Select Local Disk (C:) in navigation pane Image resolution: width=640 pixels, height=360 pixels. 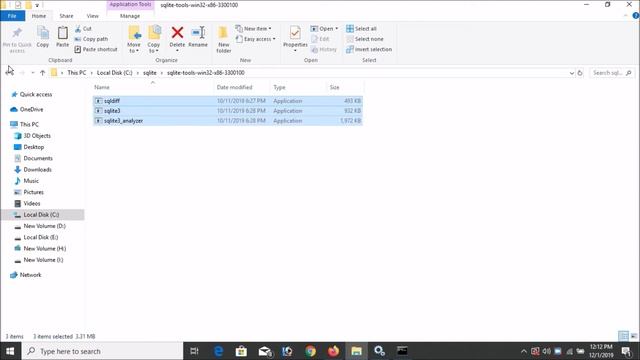(42, 215)
